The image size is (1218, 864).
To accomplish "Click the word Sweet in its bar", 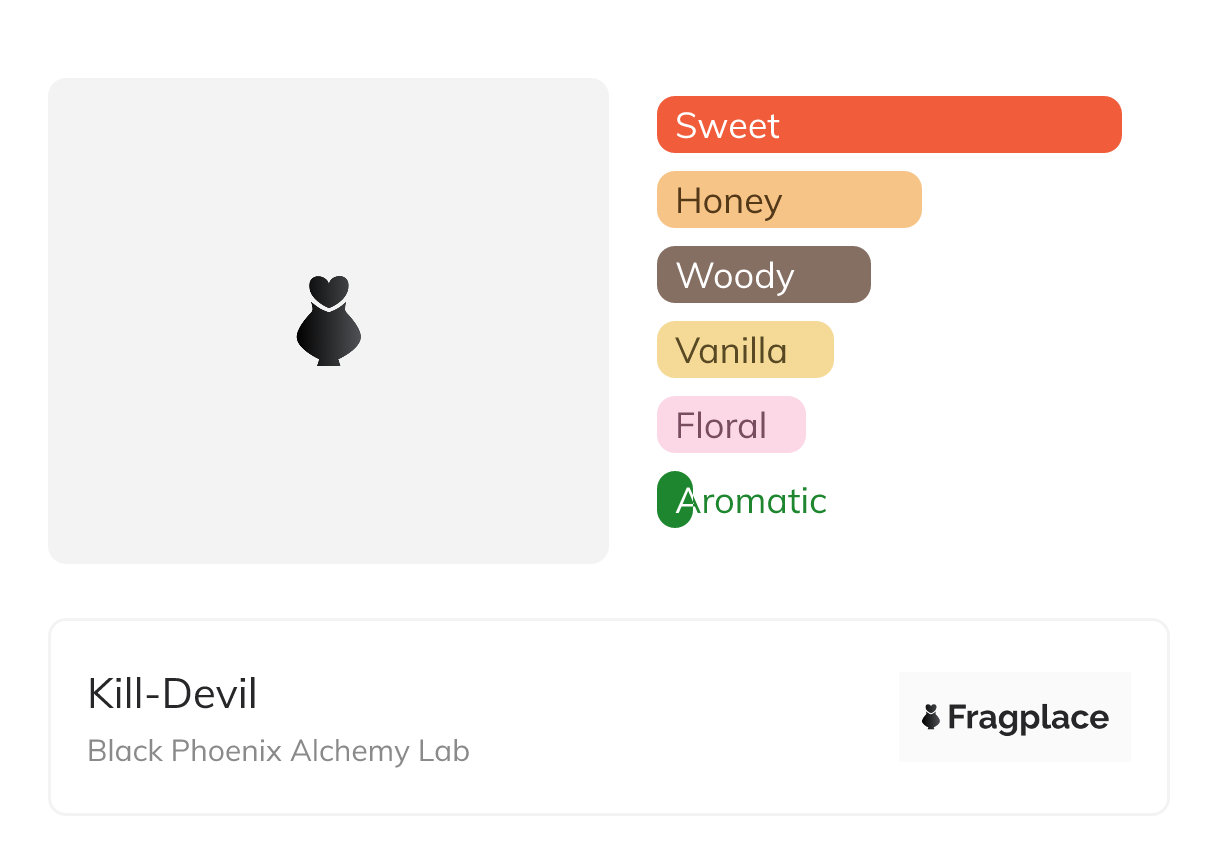I will [727, 126].
